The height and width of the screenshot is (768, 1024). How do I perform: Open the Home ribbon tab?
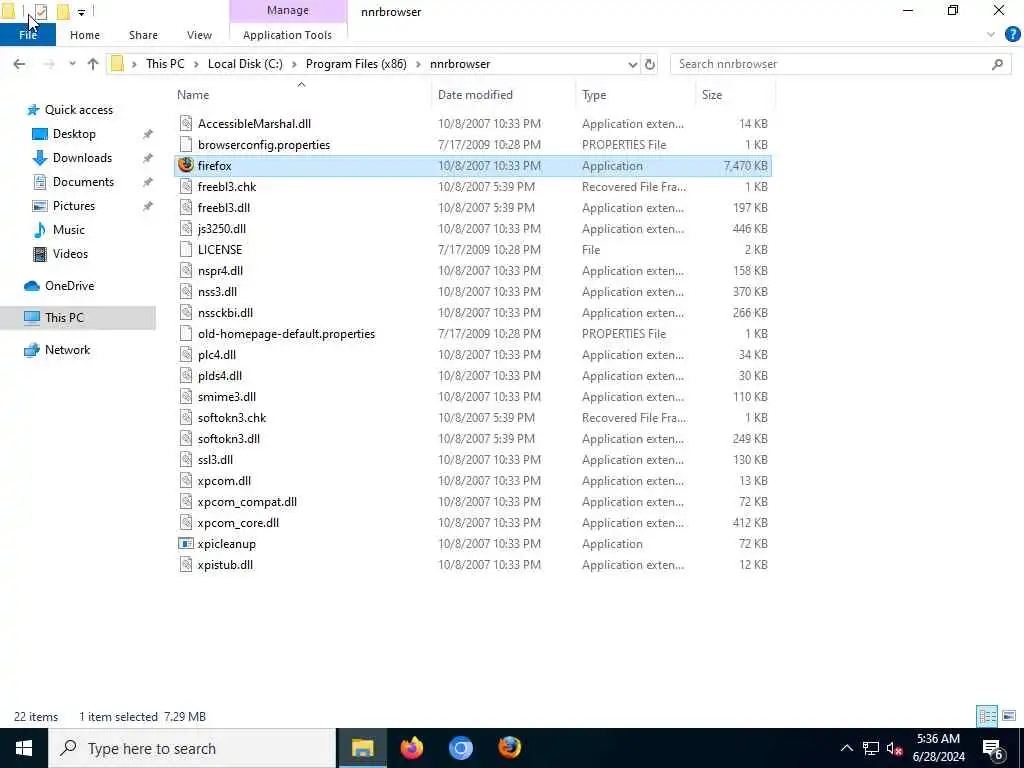(x=85, y=35)
